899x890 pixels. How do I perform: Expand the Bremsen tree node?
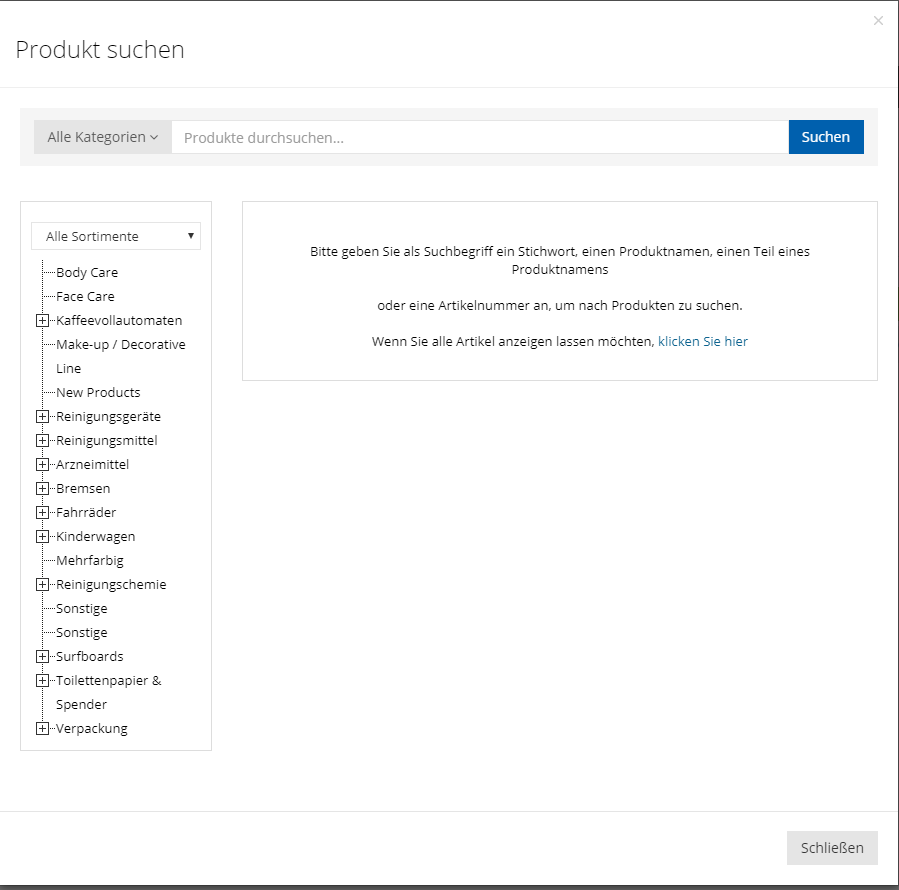pyautogui.click(x=42, y=489)
